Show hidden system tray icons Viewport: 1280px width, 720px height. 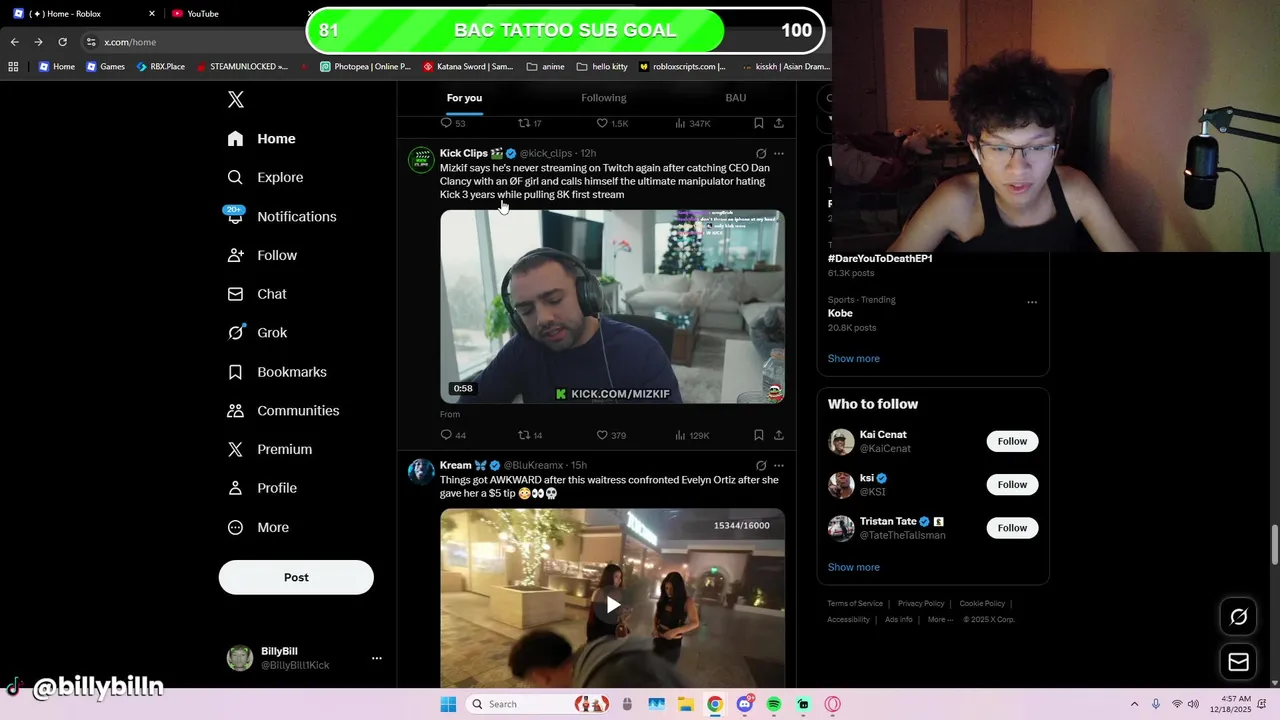[x=1134, y=704]
